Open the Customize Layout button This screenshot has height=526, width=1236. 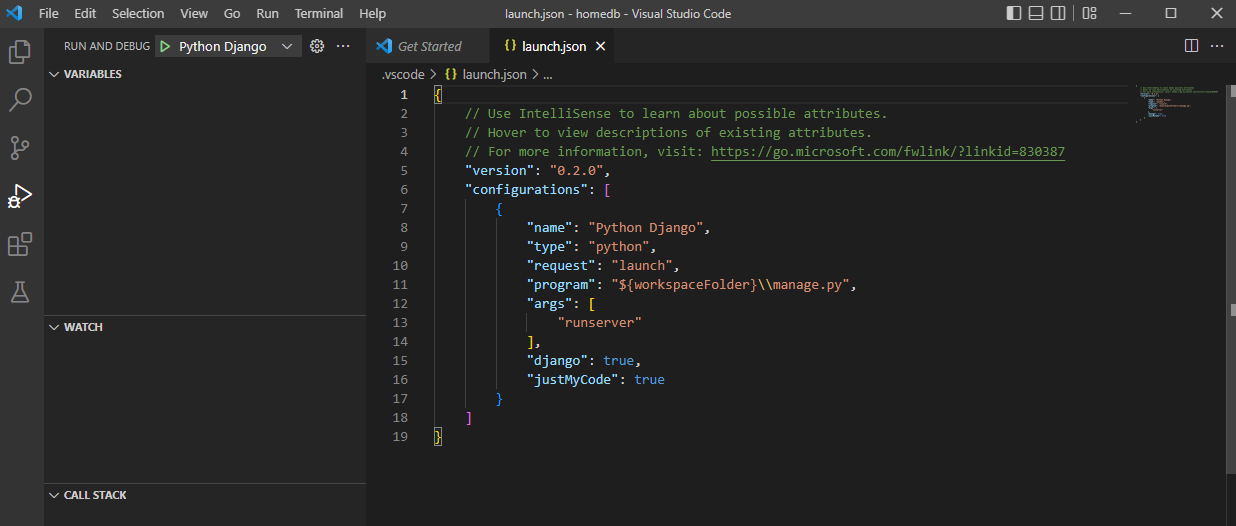tap(1090, 13)
